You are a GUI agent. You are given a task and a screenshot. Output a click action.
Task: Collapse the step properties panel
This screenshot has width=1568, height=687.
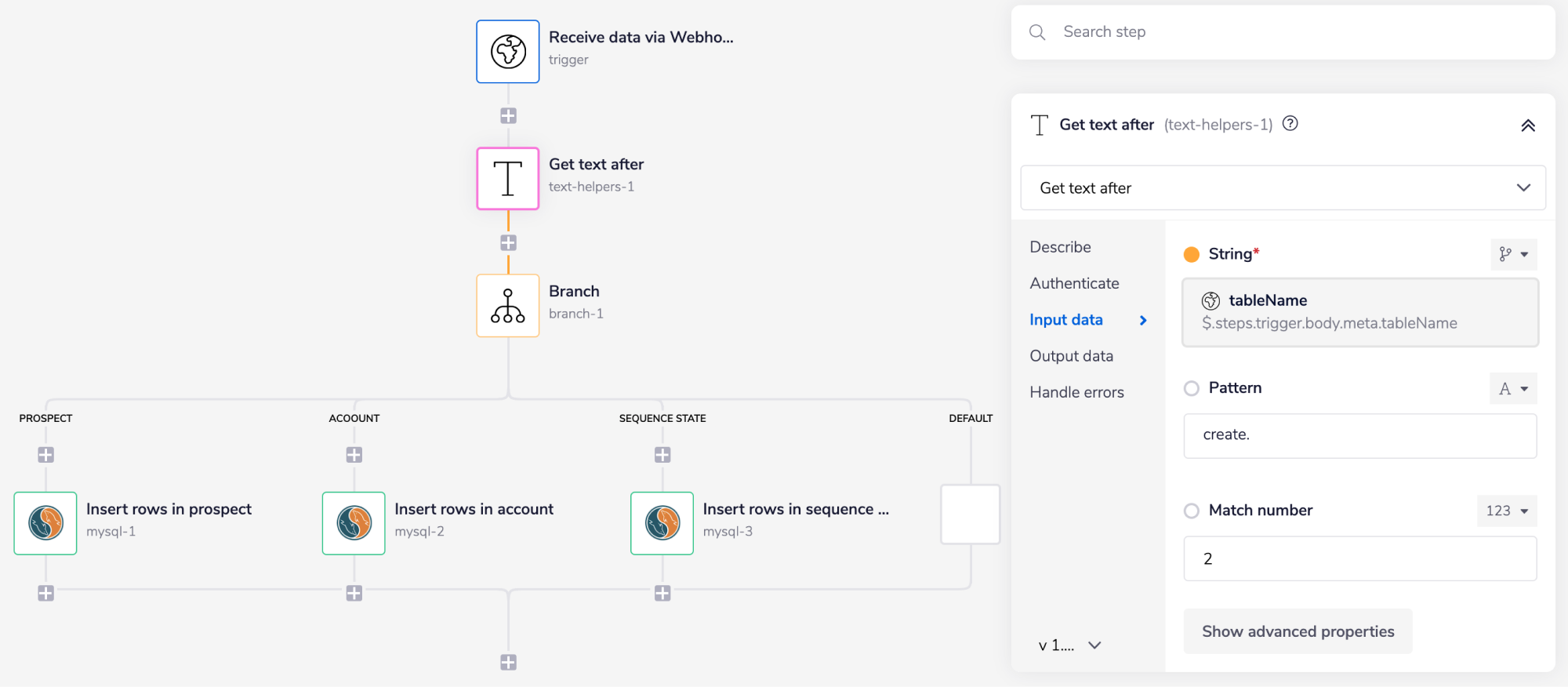(1528, 125)
